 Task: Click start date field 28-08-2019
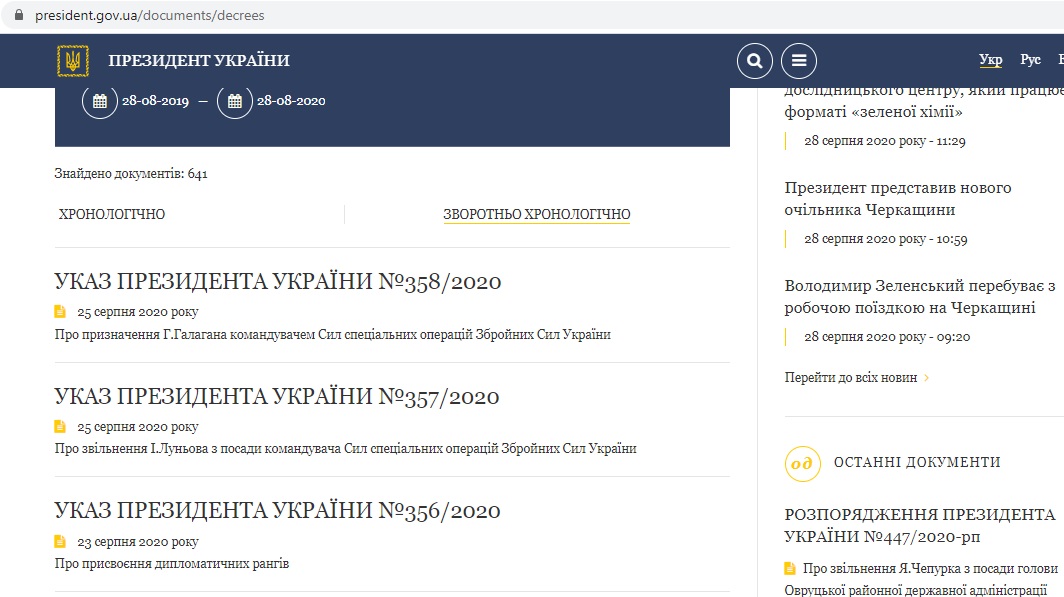pos(155,101)
